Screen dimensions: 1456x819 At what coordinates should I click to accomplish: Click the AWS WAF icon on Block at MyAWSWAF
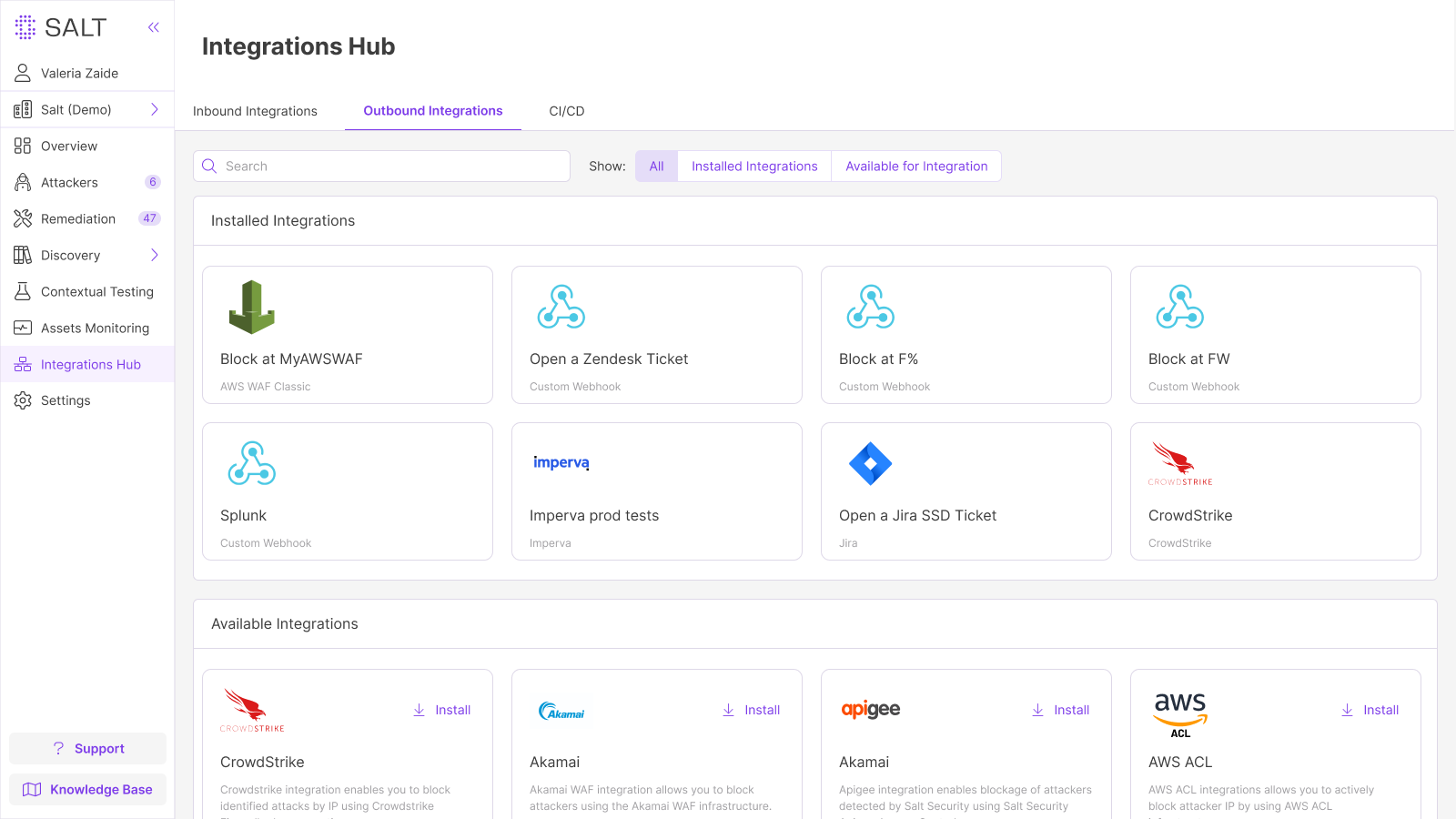point(251,308)
